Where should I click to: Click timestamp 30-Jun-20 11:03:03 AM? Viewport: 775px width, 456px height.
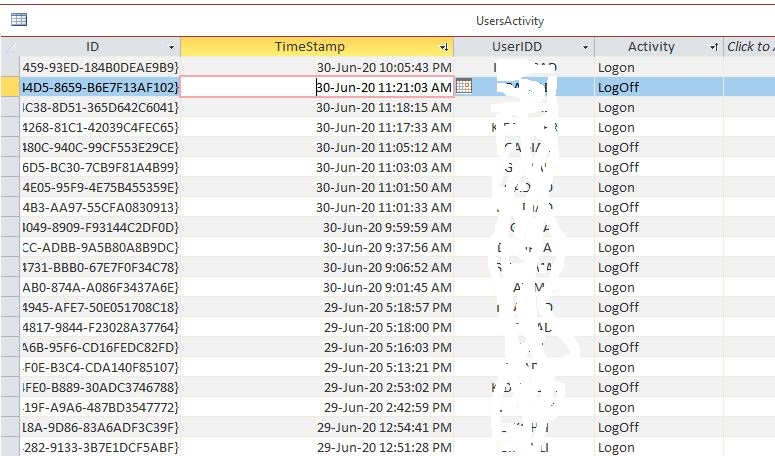click(x=384, y=167)
